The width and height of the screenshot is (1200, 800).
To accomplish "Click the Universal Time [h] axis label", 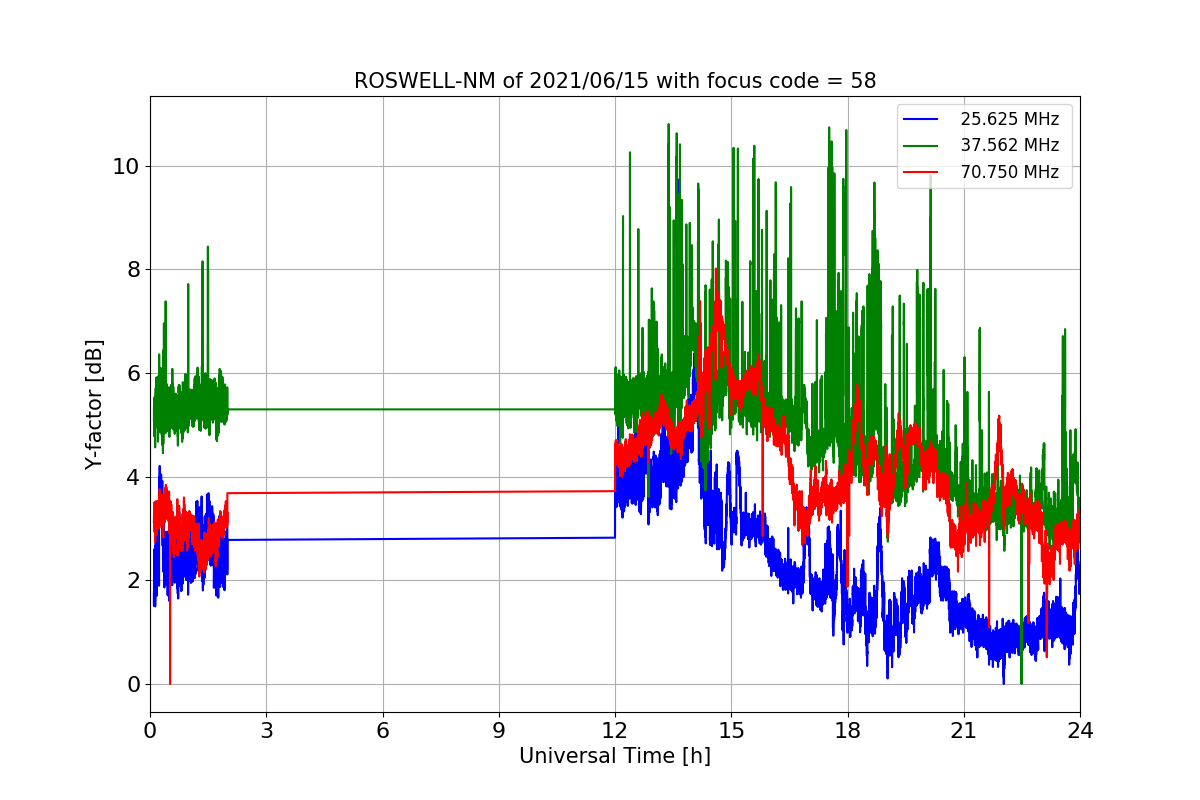I will pyautogui.click(x=615, y=757).
